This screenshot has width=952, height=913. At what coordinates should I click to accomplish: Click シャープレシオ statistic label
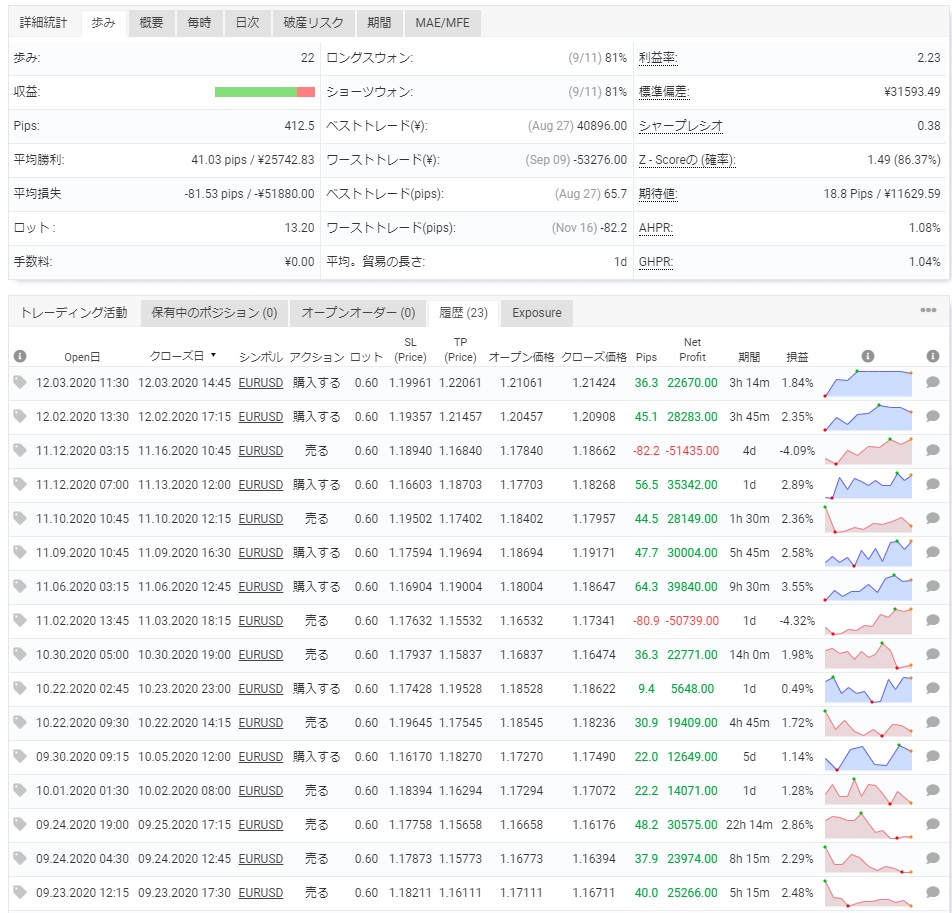(681, 126)
